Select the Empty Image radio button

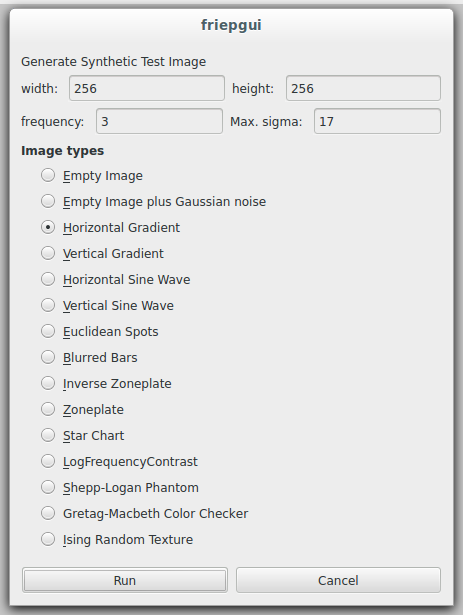click(x=48, y=175)
